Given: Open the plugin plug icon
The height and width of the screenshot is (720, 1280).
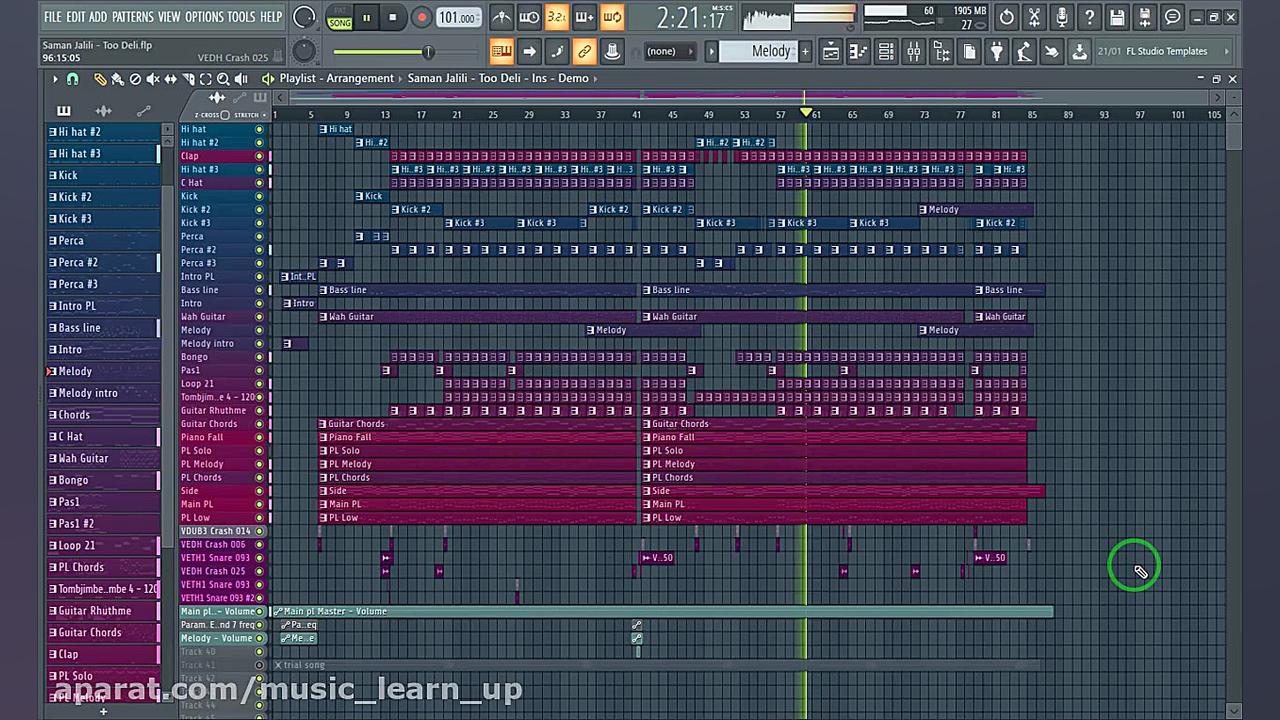Looking at the screenshot, I should 996,51.
